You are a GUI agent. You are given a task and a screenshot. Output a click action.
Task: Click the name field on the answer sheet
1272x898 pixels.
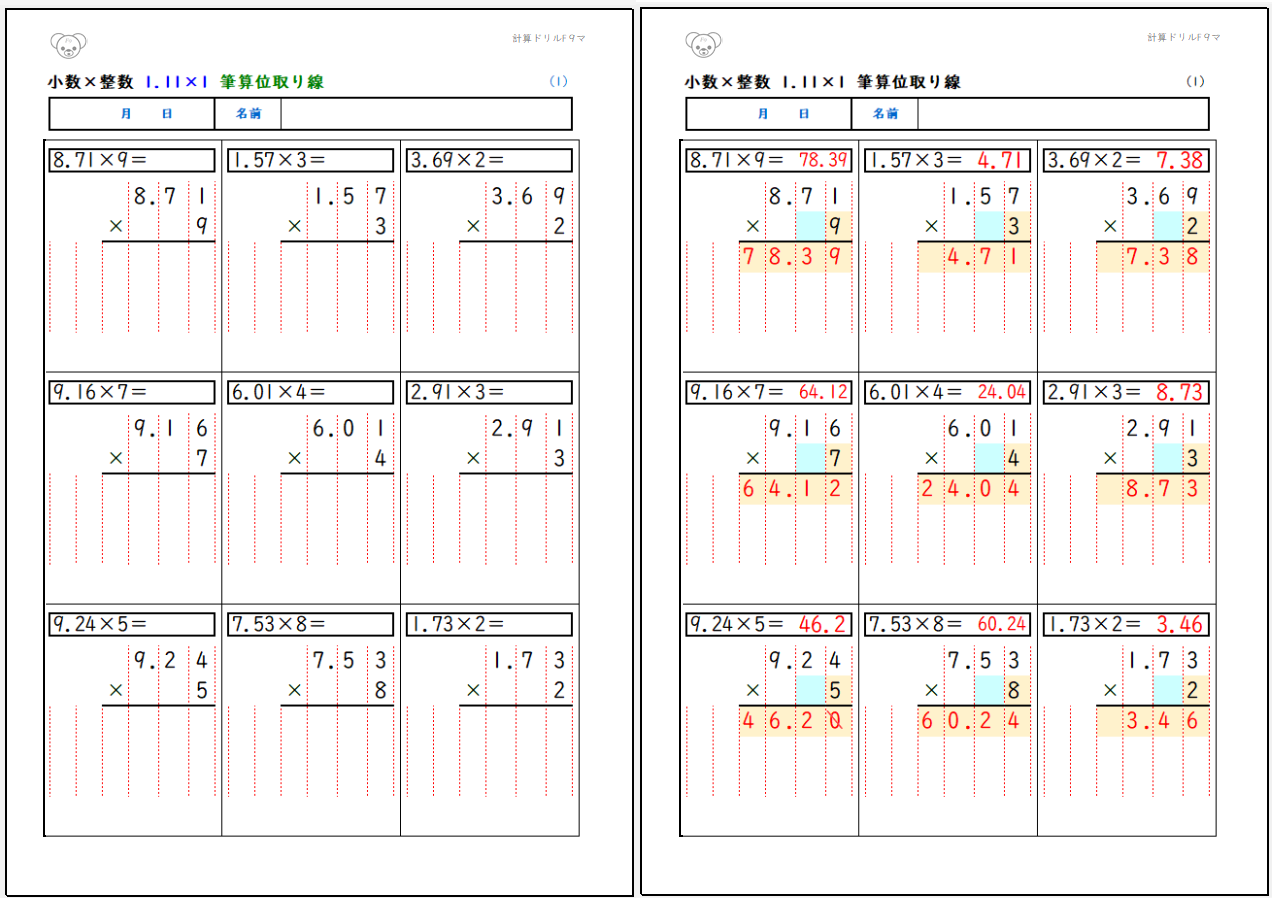pos(1062,114)
